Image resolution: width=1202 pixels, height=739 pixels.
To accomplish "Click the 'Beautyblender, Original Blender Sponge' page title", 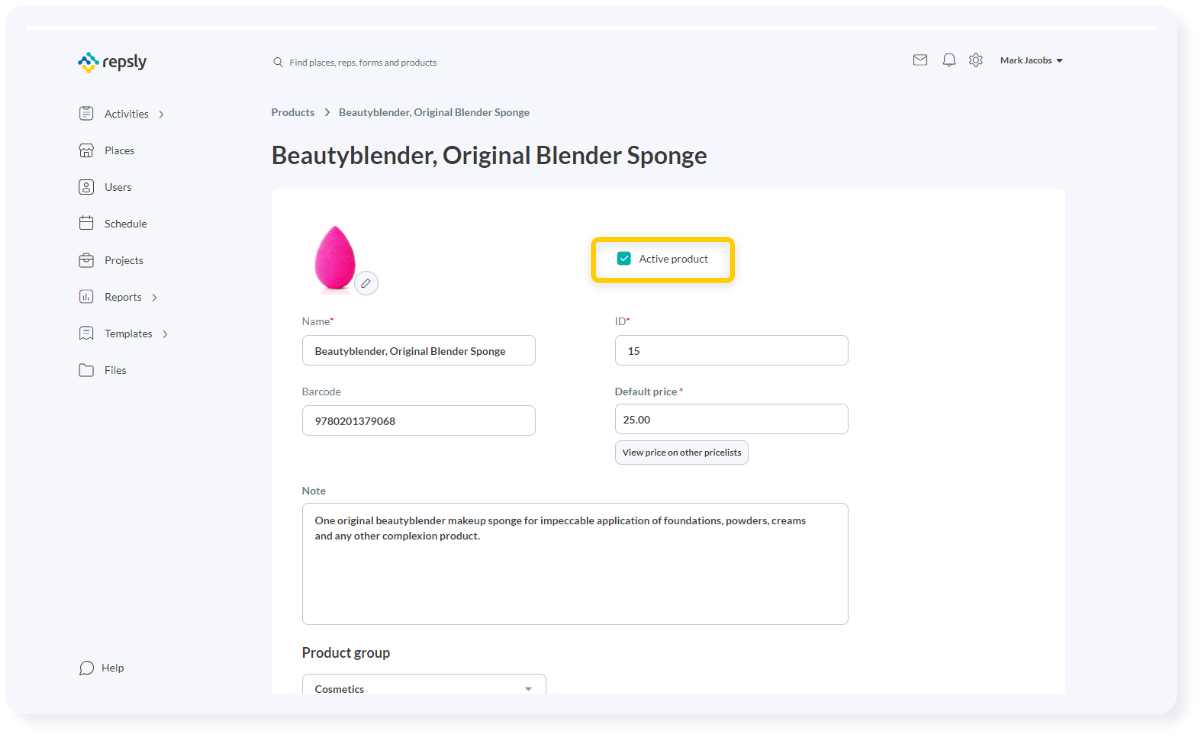I will coord(489,156).
